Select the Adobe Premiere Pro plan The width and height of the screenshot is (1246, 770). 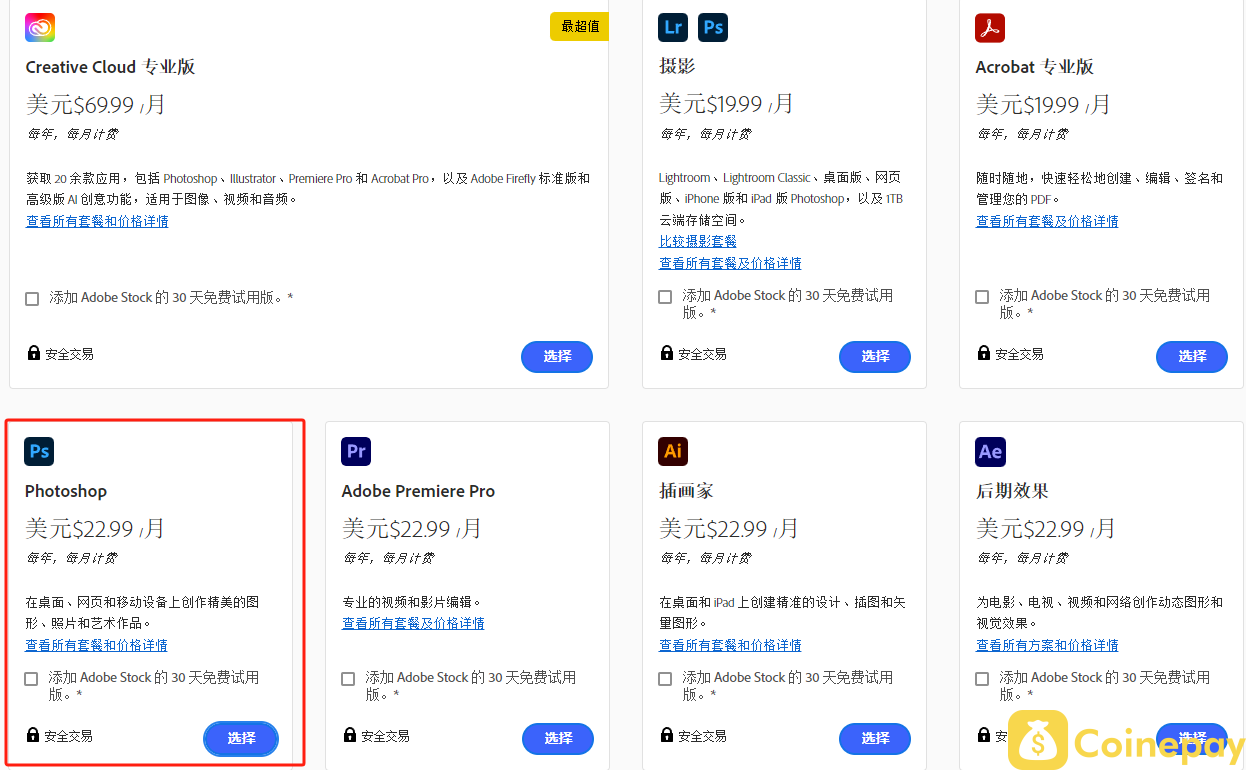click(x=558, y=739)
